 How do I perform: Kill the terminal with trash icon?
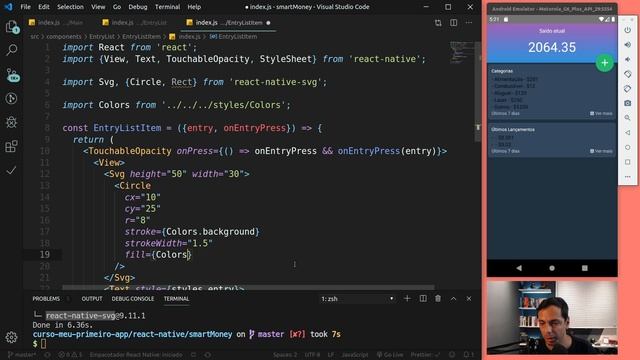[438, 299]
